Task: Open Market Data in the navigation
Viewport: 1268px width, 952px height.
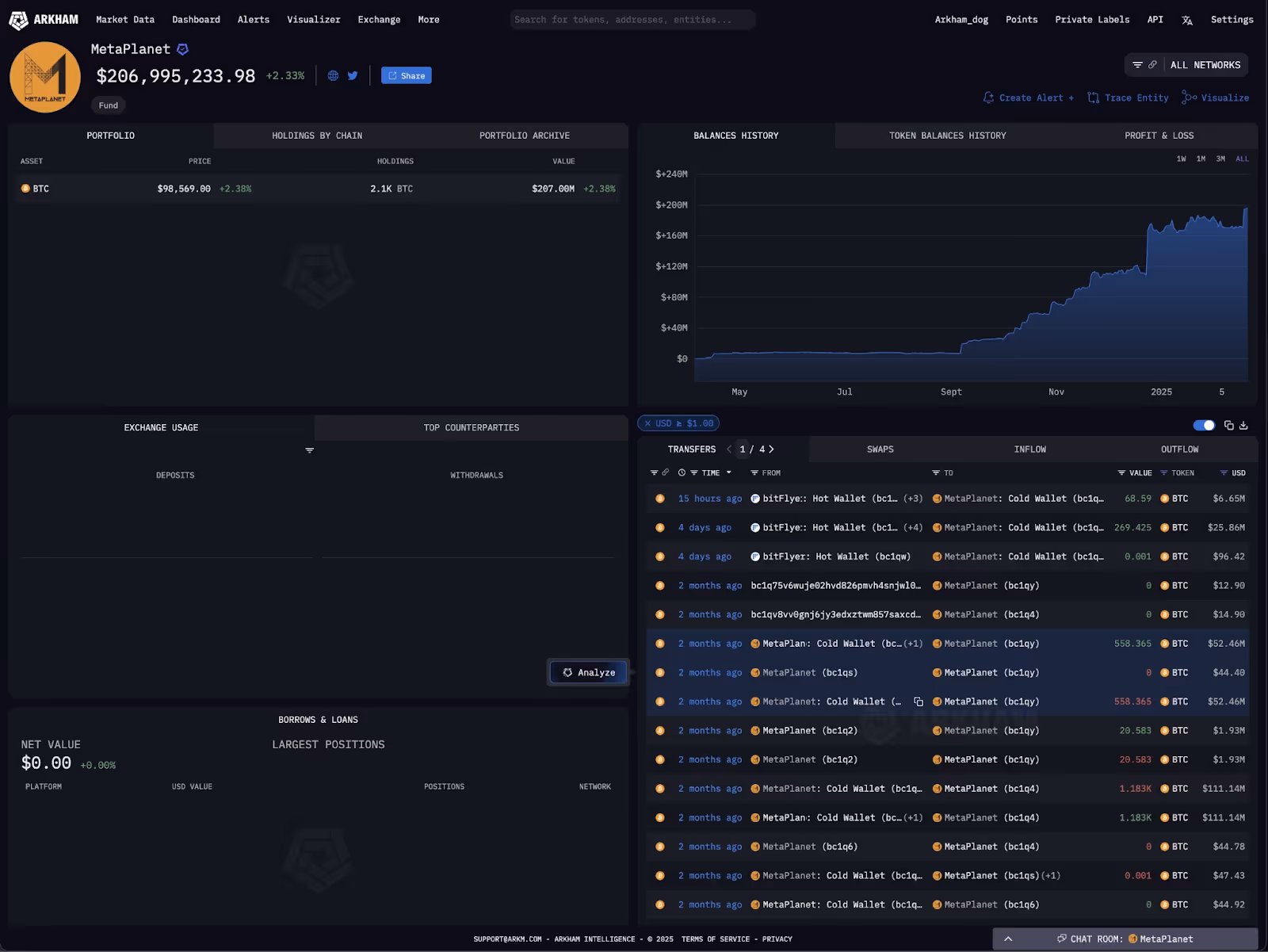Action: (x=125, y=20)
